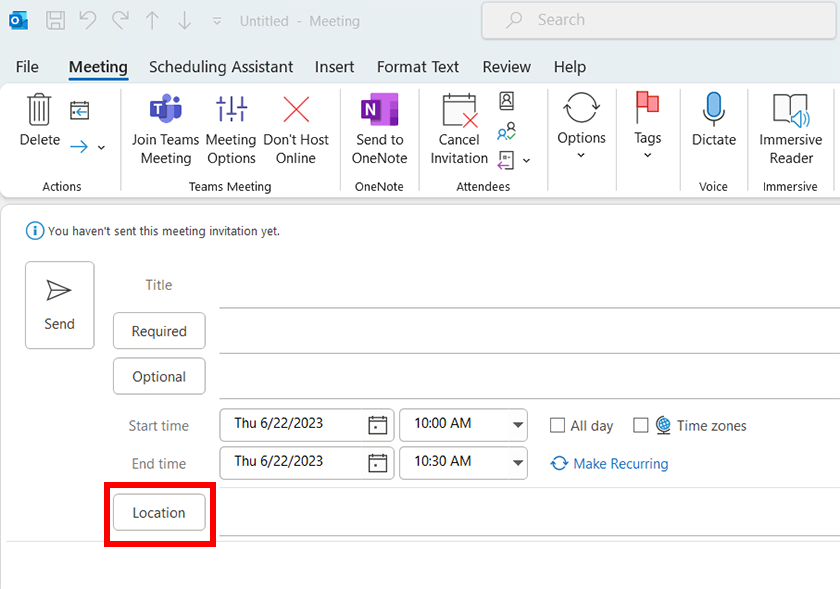The width and height of the screenshot is (840, 589).
Task: Click the Make Recurring link
Action: tap(620, 464)
